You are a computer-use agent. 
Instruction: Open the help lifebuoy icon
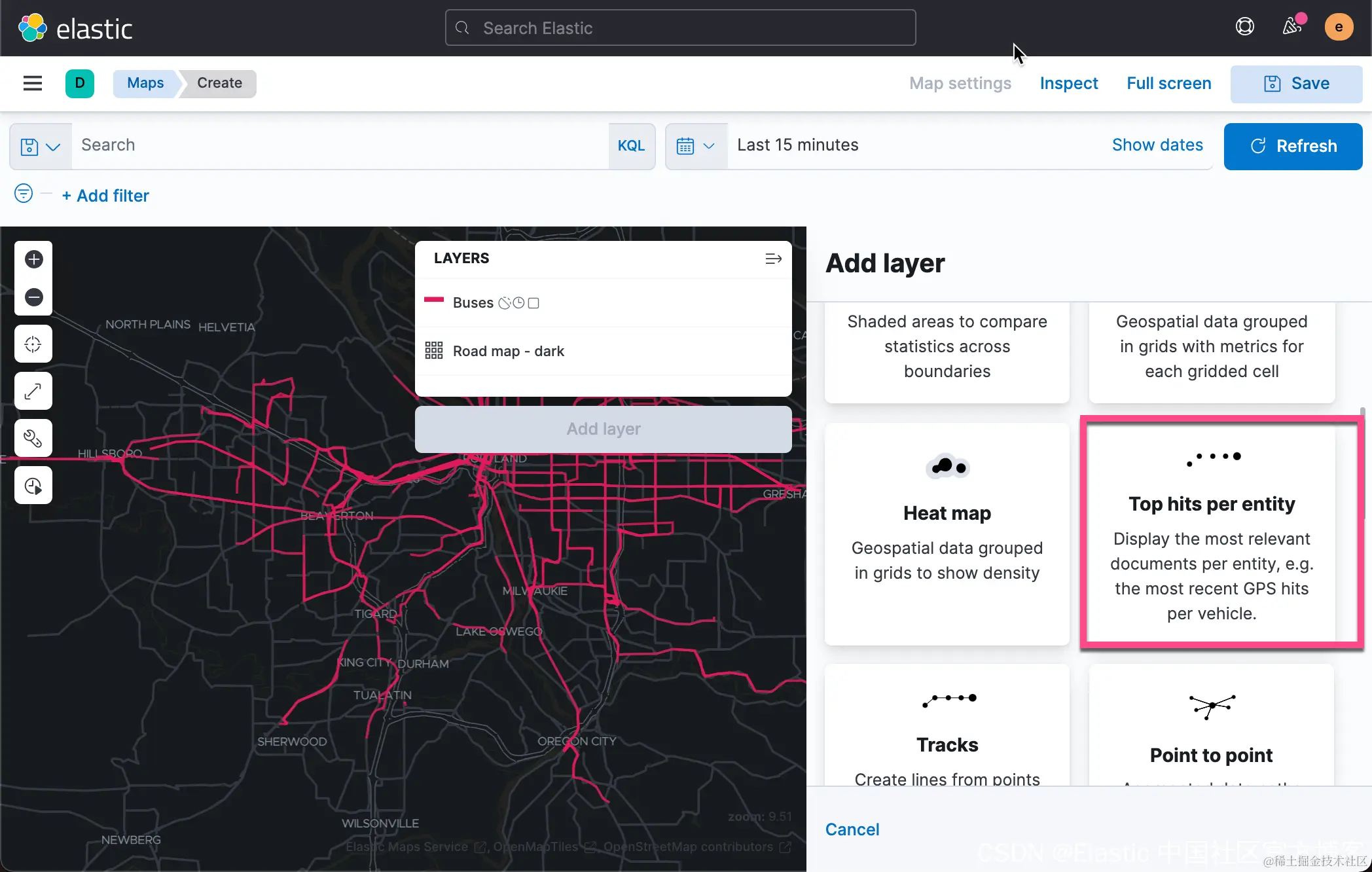[x=1244, y=27]
